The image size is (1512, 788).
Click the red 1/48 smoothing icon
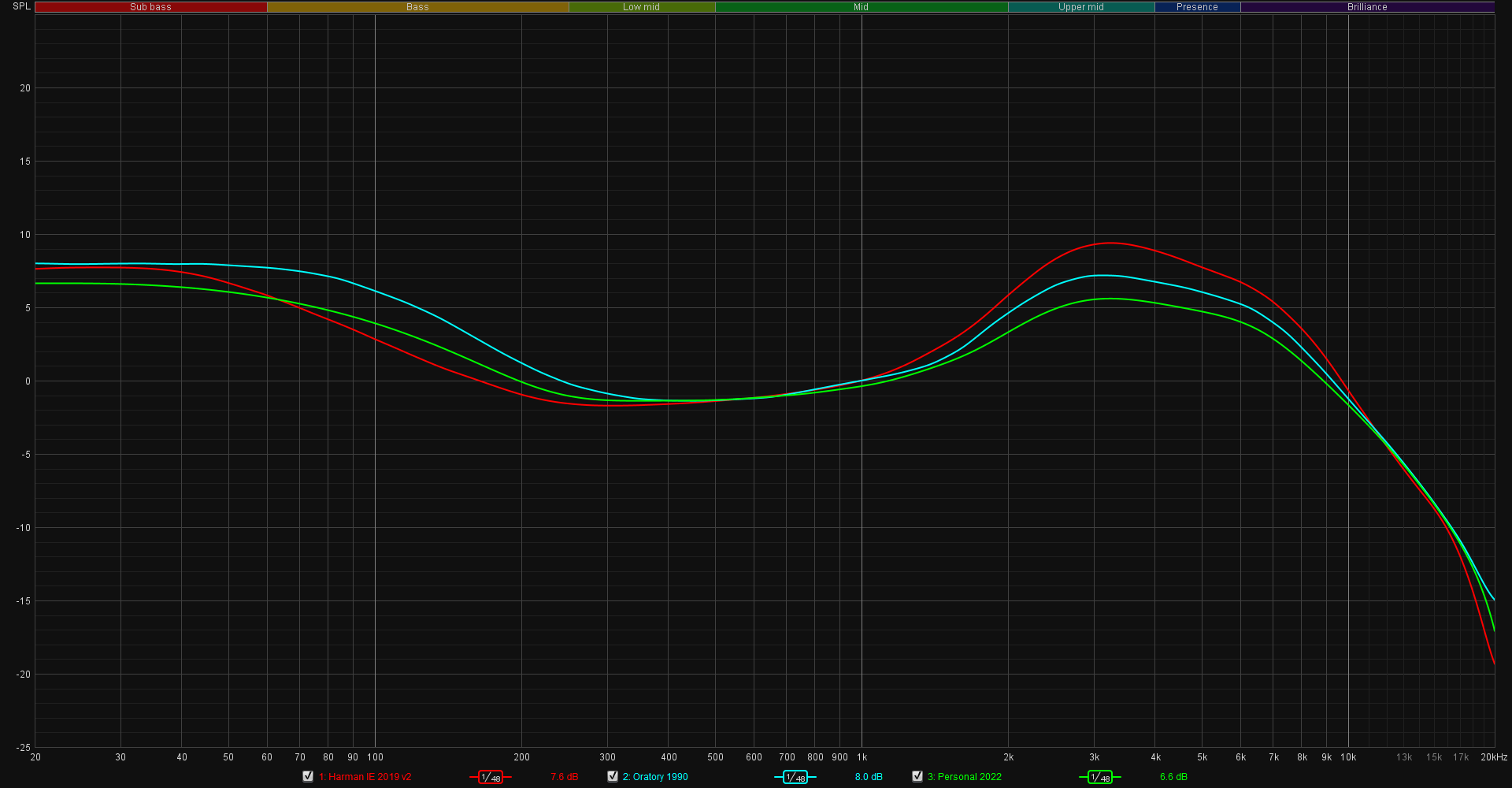(x=491, y=777)
